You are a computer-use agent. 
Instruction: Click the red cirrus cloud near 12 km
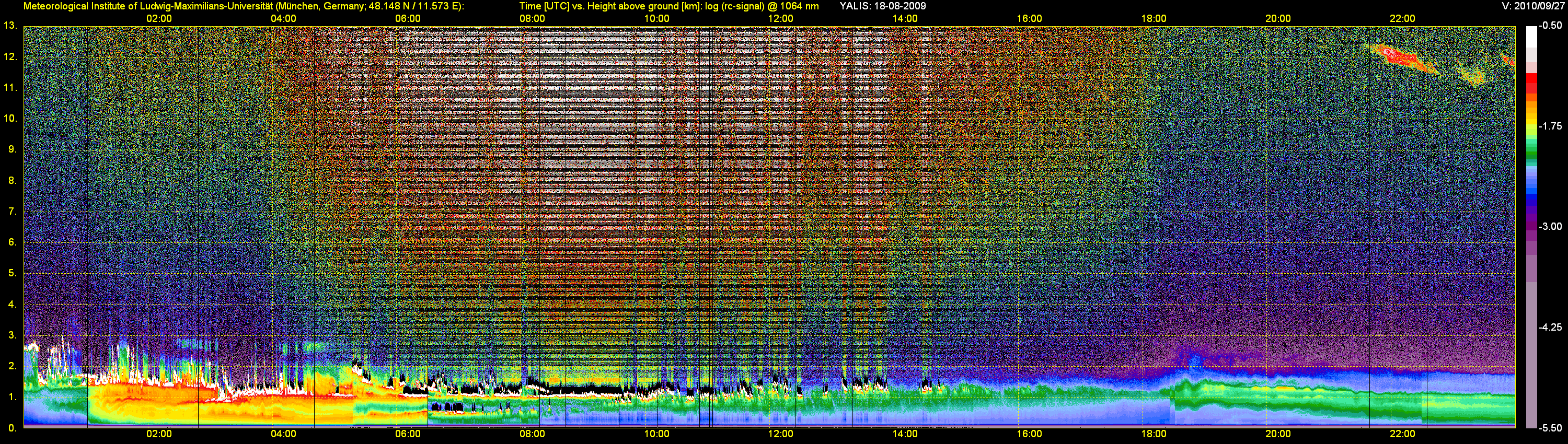1400,56
